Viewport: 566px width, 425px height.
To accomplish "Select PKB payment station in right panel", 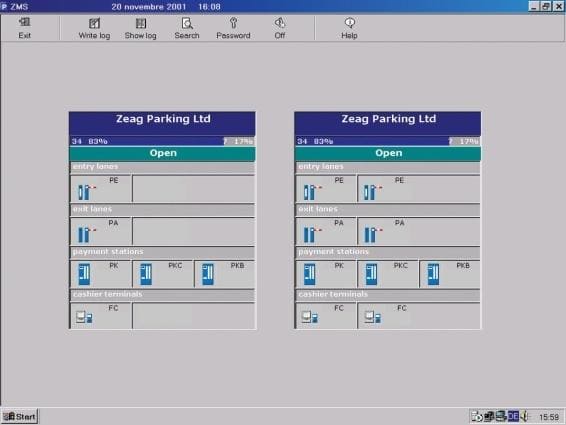I will 450,274.
